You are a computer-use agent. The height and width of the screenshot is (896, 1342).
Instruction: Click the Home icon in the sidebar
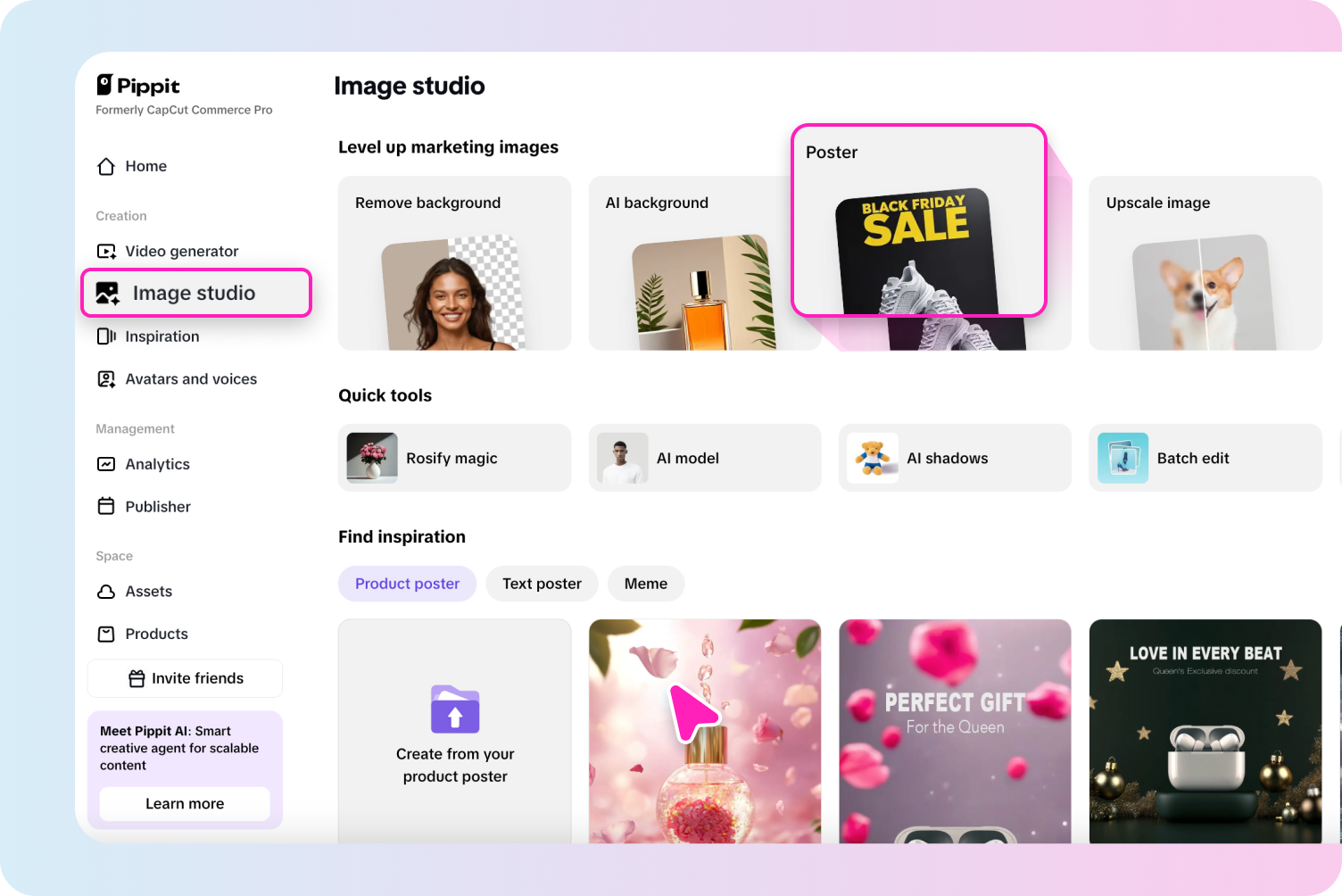105,166
